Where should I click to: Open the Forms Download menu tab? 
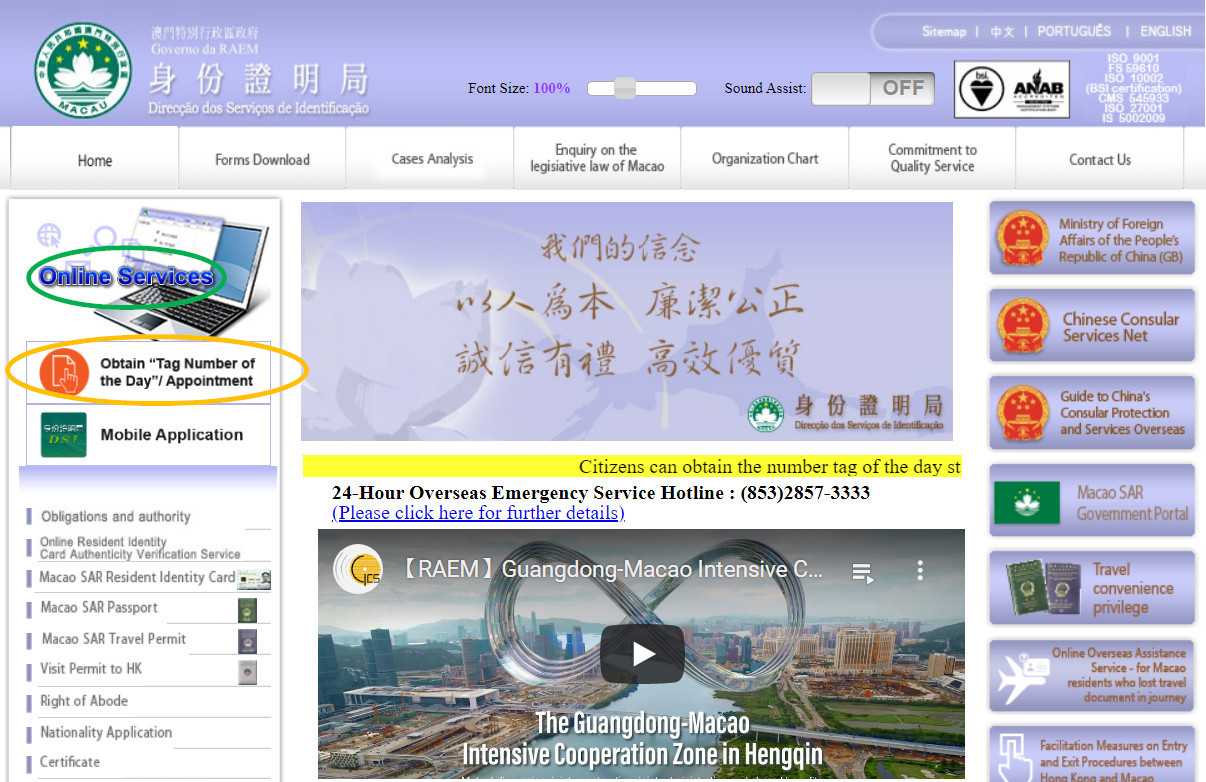(262, 160)
